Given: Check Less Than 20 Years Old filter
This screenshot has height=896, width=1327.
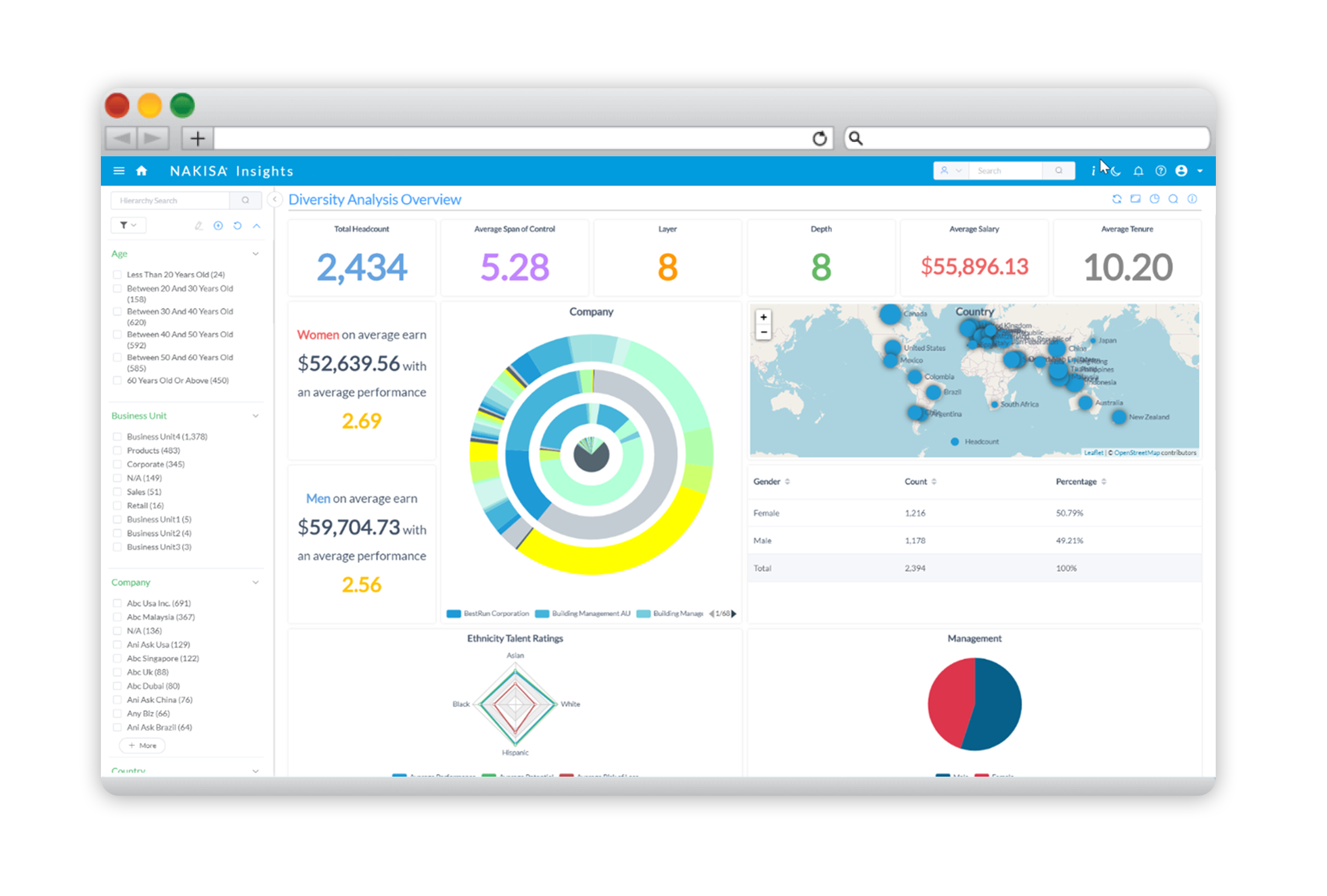Looking at the screenshot, I should click(117, 274).
